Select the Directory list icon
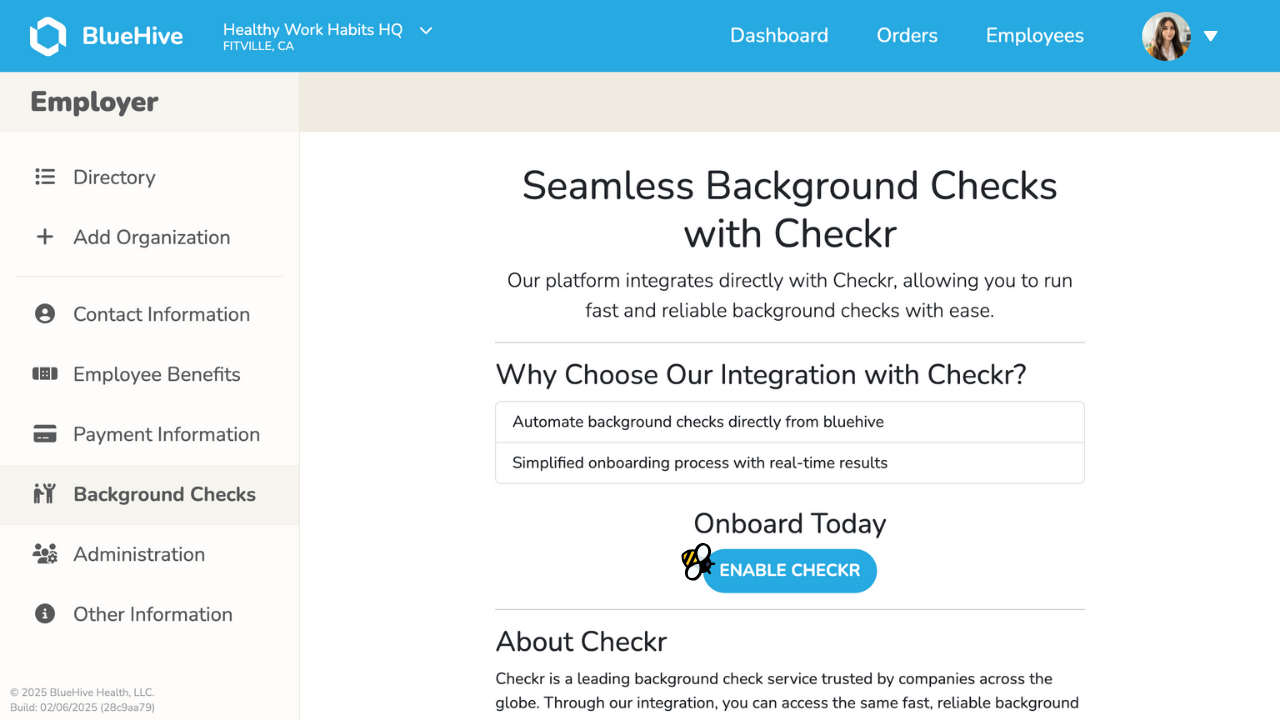The height and width of the screenshot is (720, 1280). pyautogui.click(x=45, y=177)
